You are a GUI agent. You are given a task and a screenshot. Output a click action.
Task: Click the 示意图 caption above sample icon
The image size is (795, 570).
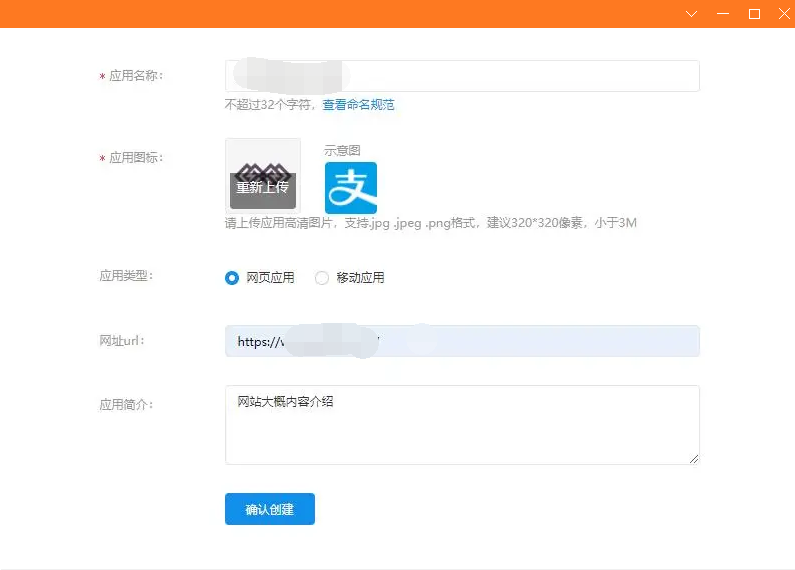click(x=342, y=150)
